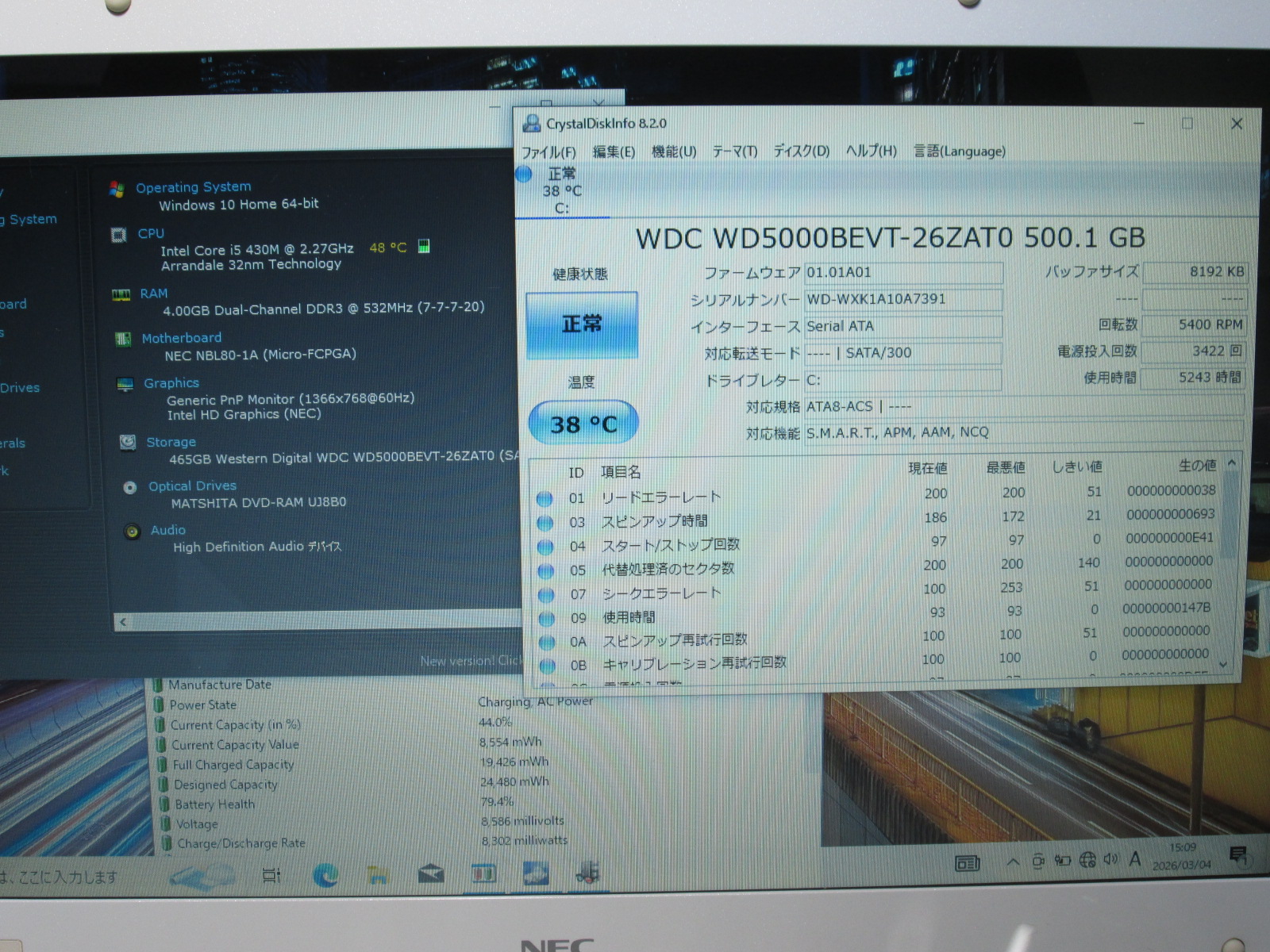
Task: Click the Motherboard icon in Speccy summary
Action: pos(123,339)
